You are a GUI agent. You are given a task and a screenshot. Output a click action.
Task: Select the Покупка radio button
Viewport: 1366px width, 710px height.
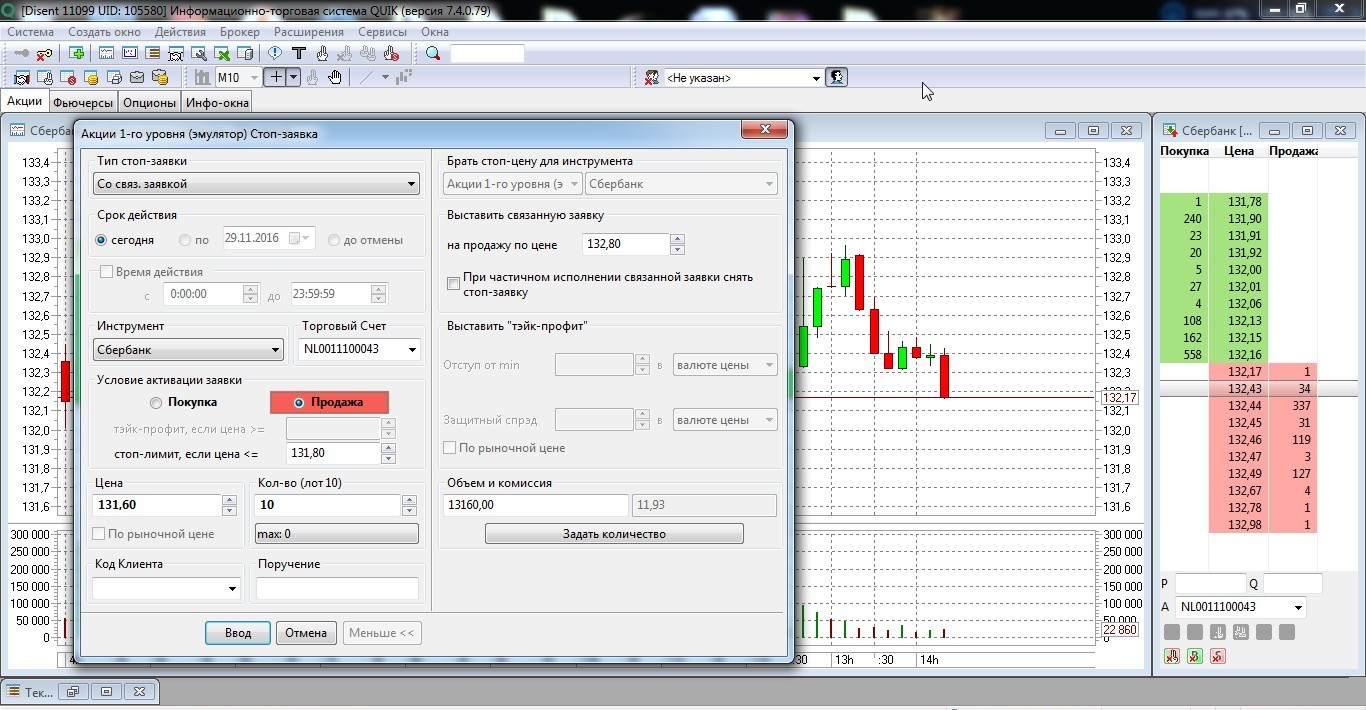coord(155,403)
